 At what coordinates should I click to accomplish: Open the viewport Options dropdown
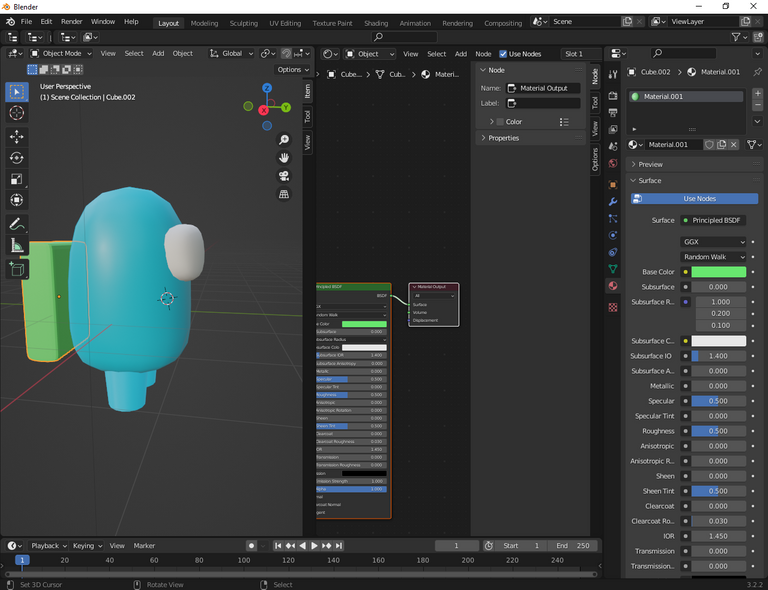tap(293, 70)
